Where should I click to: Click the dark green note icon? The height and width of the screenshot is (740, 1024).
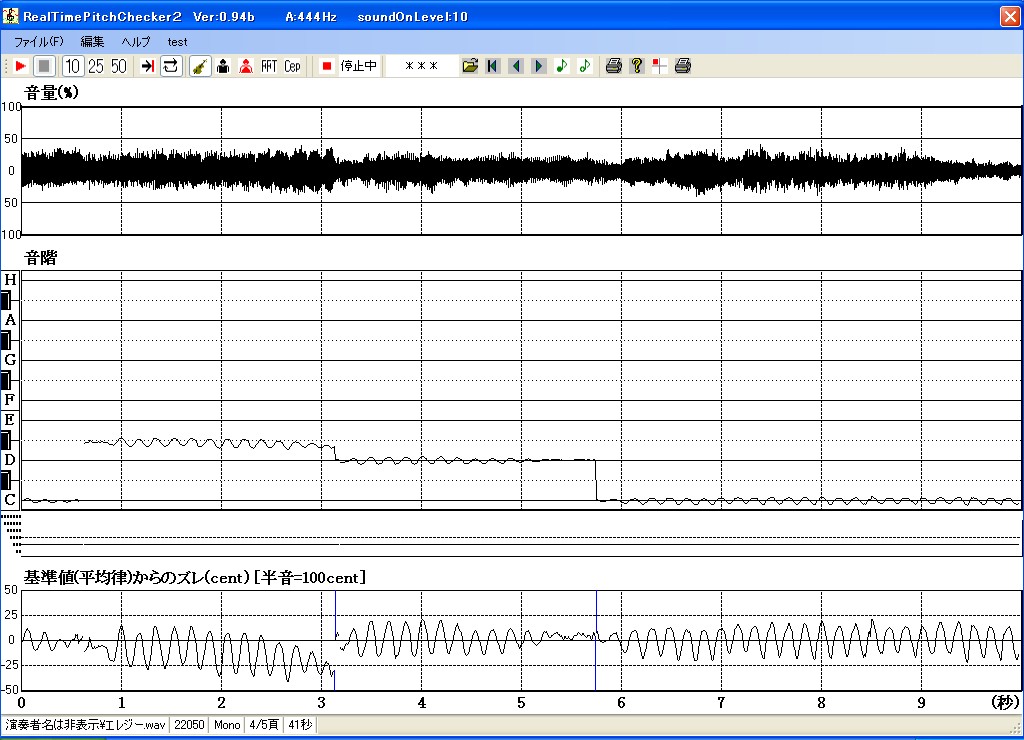pos(562,66)
